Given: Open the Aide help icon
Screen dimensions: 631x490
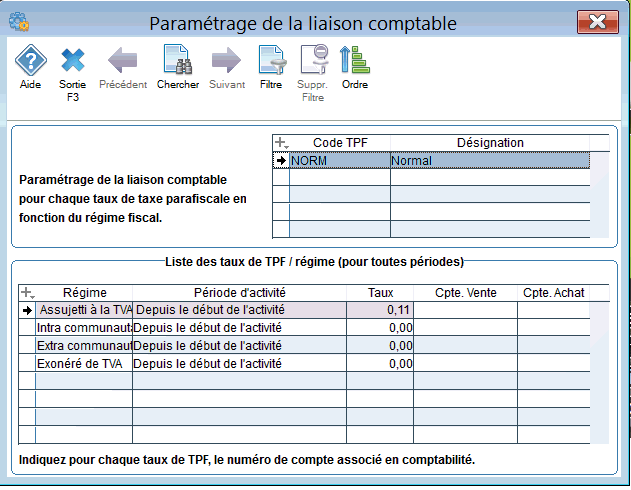Looking at the screenshot, I should coord(31,60).
